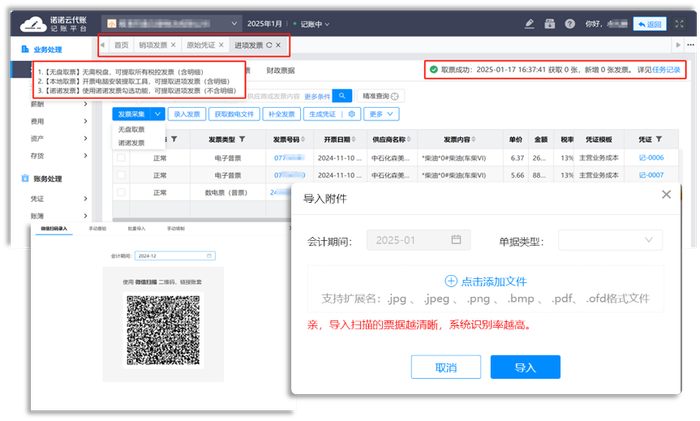This screenshot has width=700, height=421.
Task: Click the WeChat QR code image
Action: click(x=163, y=330)
